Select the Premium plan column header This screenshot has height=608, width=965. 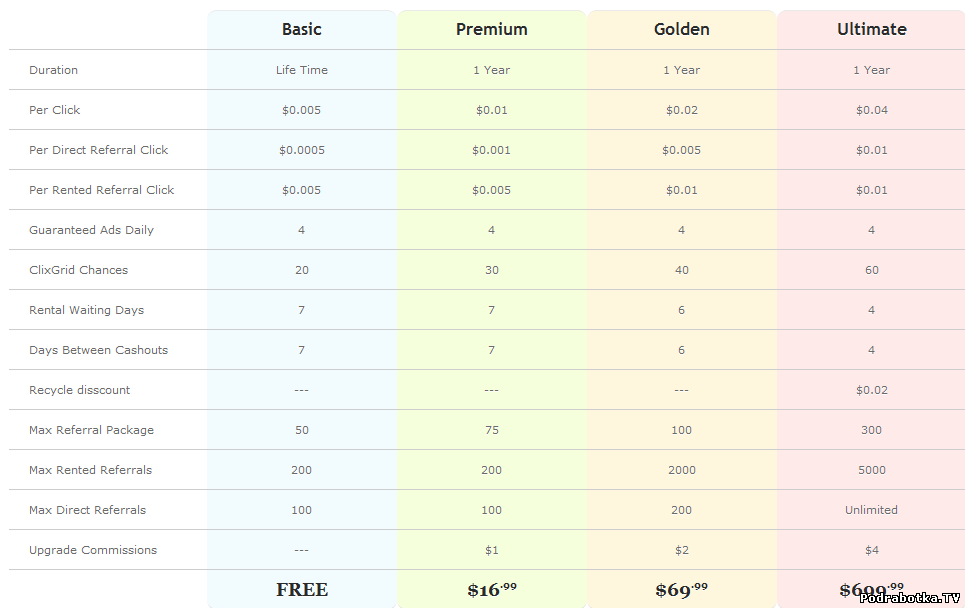[x=492, y=29]
